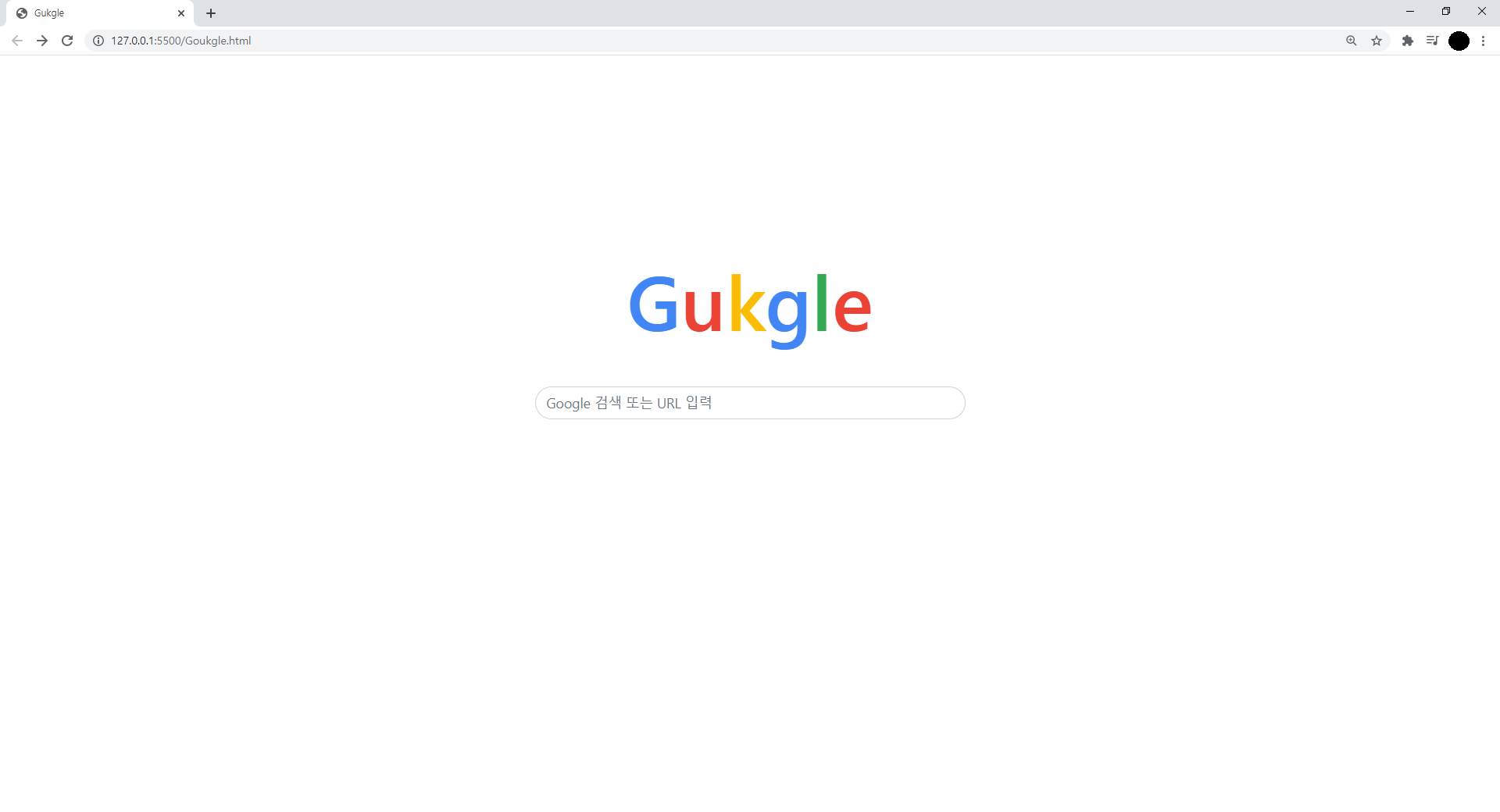Screen dimensions: 1500x812
Task: Close the Gukgle tab
Action: [x=181, y=13]
